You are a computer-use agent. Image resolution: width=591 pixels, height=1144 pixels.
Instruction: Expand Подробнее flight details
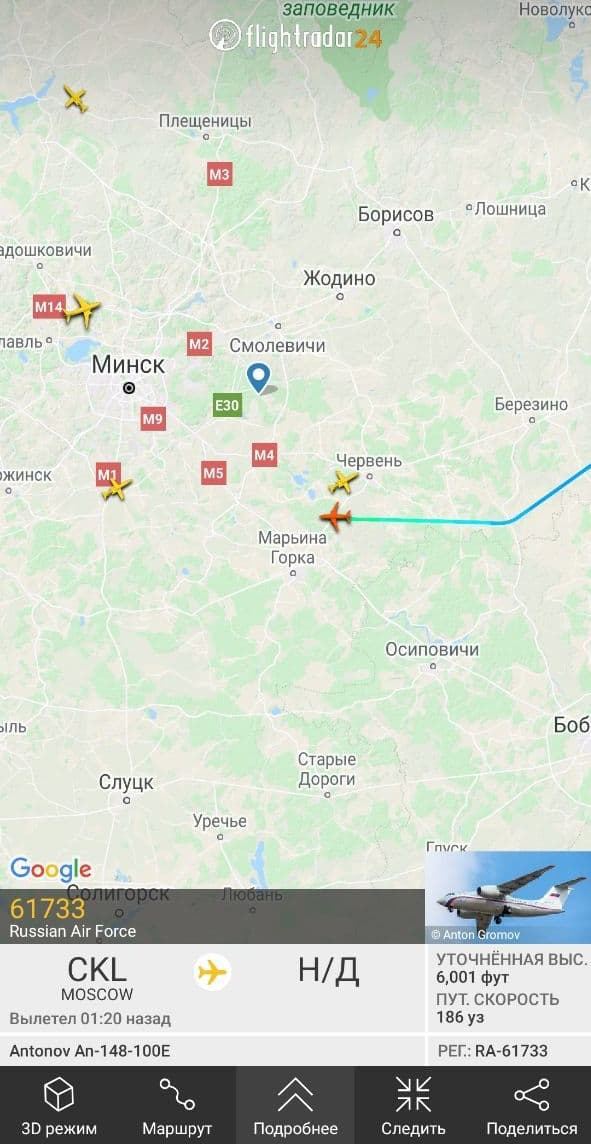[x=296, y=1106]
